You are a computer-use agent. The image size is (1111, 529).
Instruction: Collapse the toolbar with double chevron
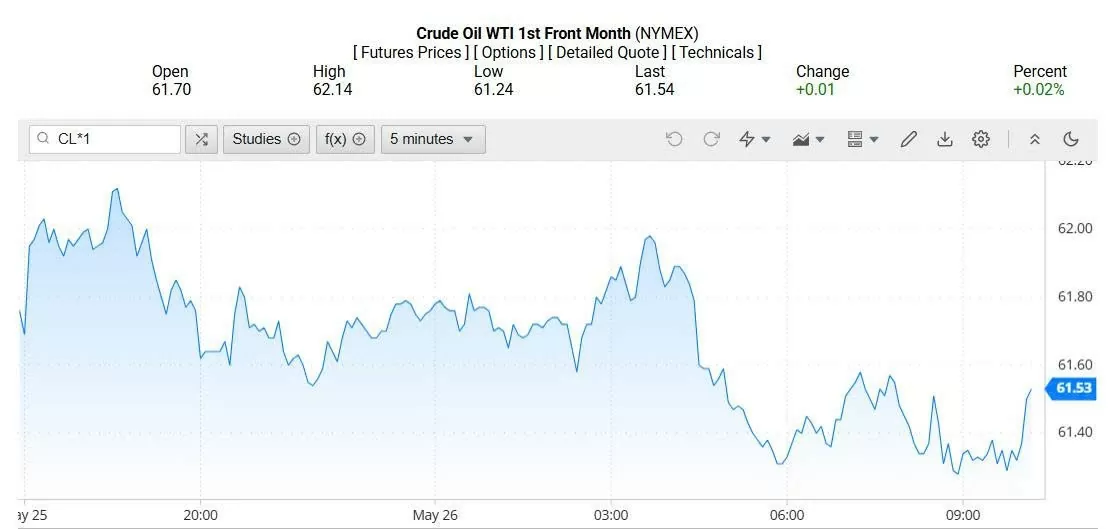(x=1035, y=140)
